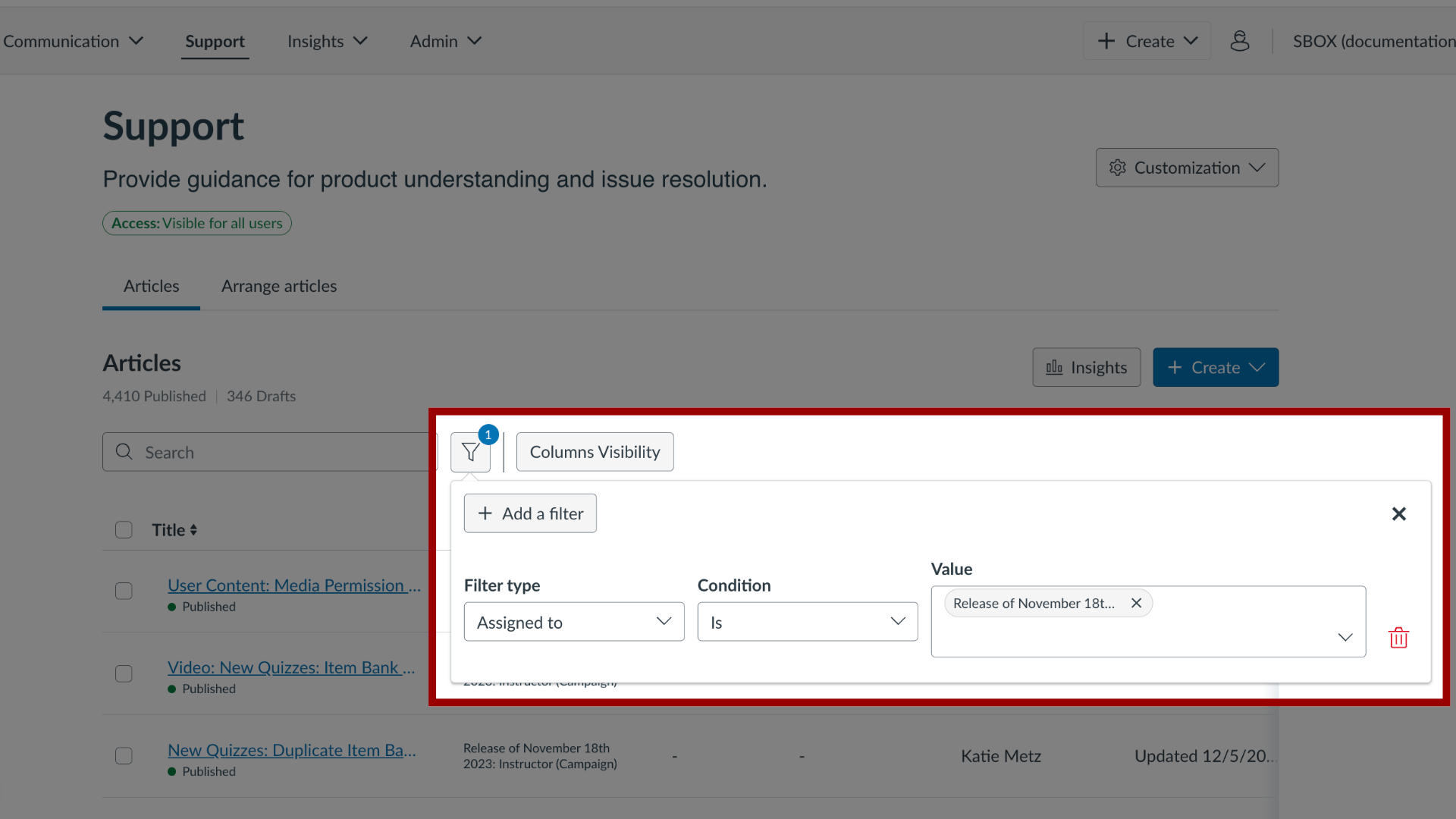Toggle checkbox for User Content article

124,590
